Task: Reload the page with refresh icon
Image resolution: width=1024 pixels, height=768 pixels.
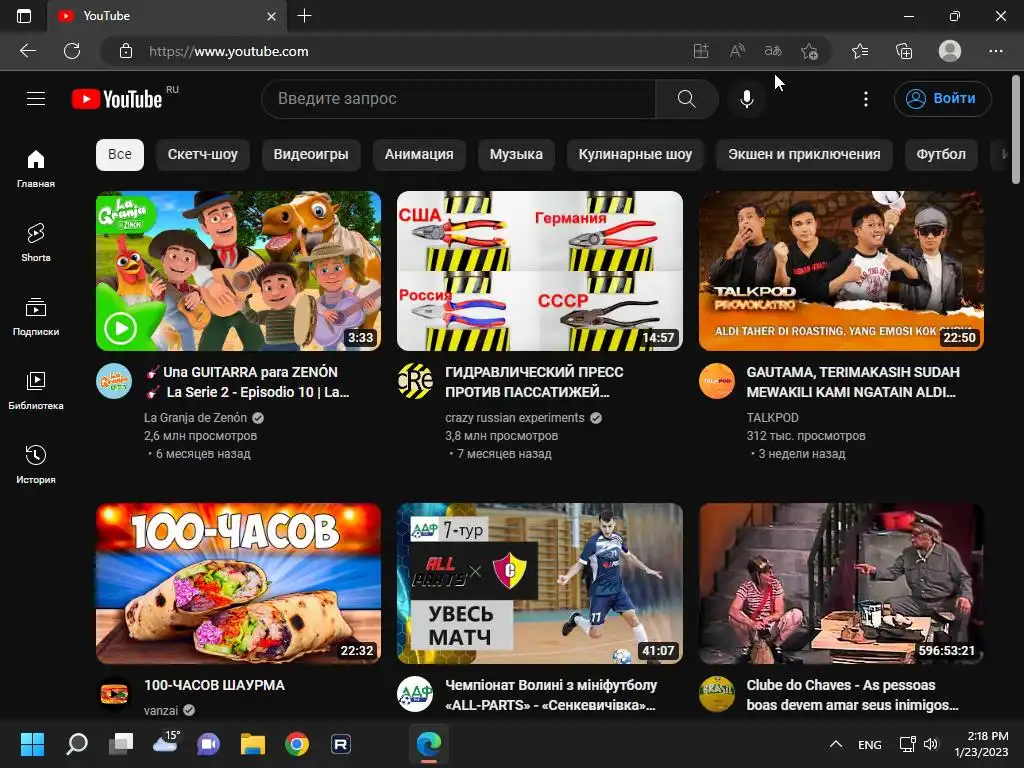Action: coord(72,51)
